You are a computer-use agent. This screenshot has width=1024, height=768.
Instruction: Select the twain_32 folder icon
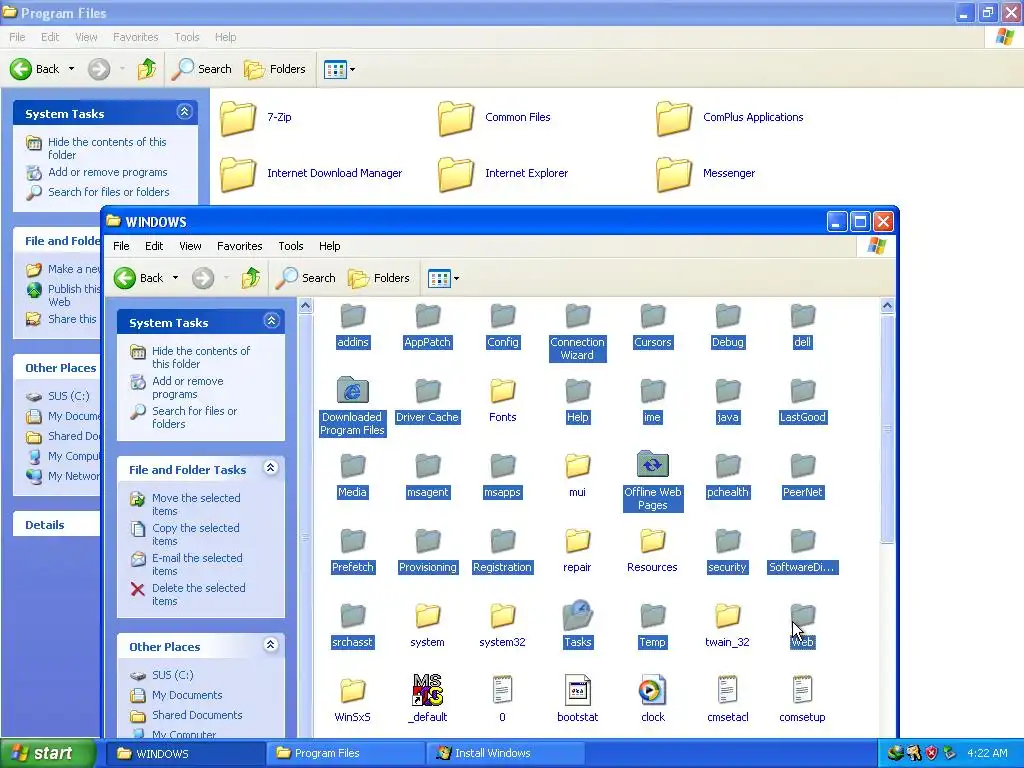click(728, 615)
